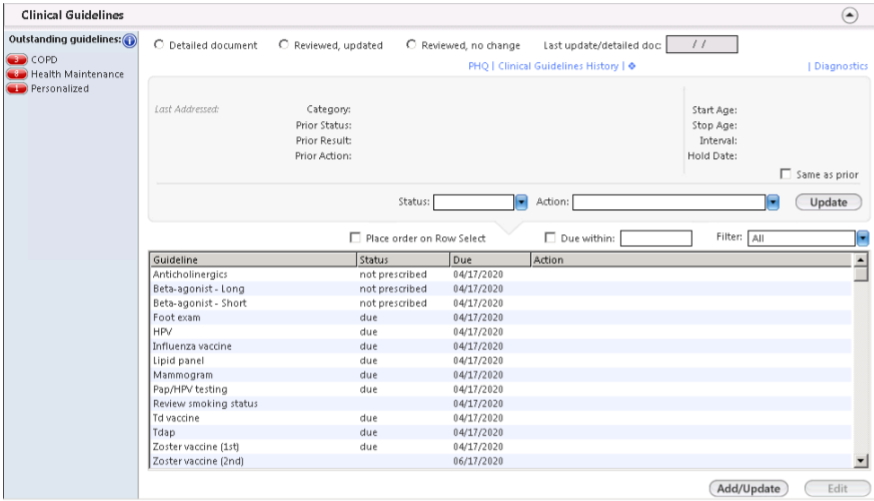Select the Td vaccine row
Screen dimensions: 874x501
pyautogui.click(x=501, y=418)
